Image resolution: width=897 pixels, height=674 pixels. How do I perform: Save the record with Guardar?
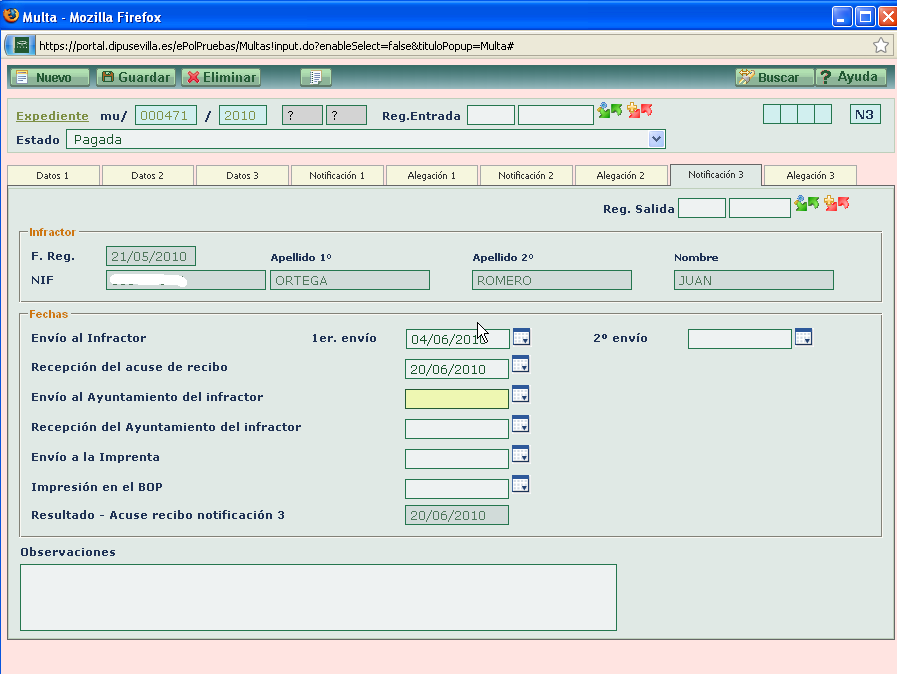136,77
